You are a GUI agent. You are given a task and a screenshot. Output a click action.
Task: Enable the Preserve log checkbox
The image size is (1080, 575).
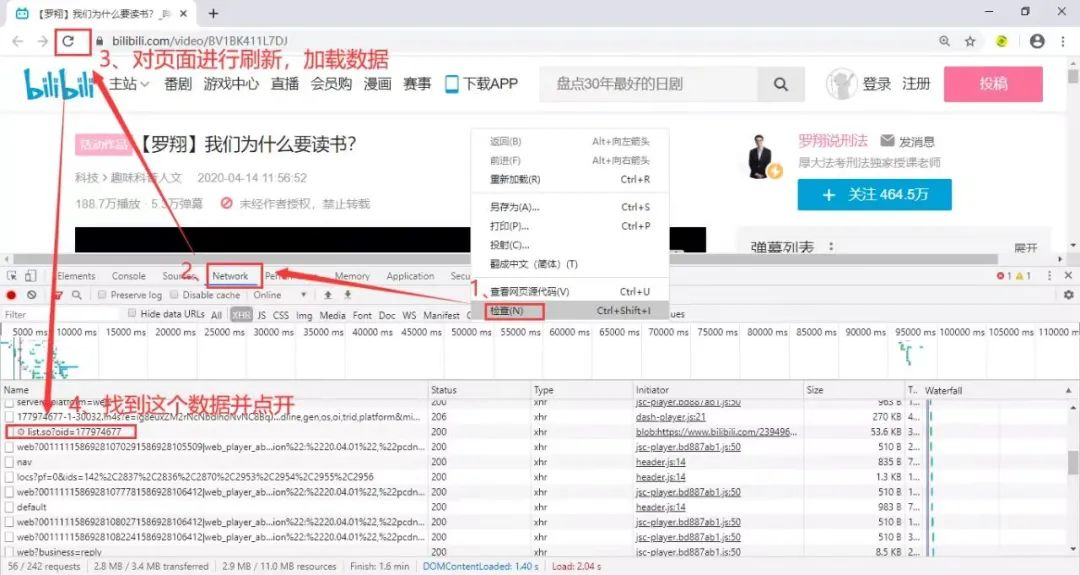point(102,295)
